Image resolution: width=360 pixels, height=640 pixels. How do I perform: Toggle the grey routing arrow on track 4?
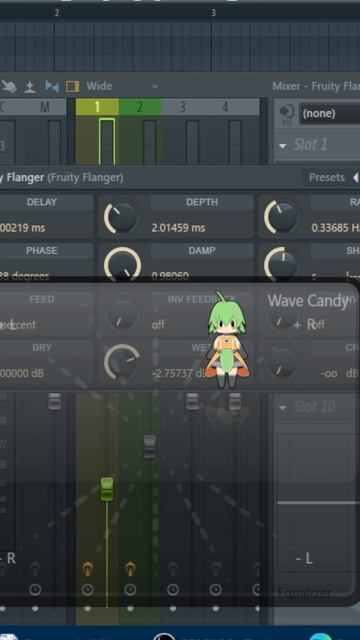tap(216, 568)
